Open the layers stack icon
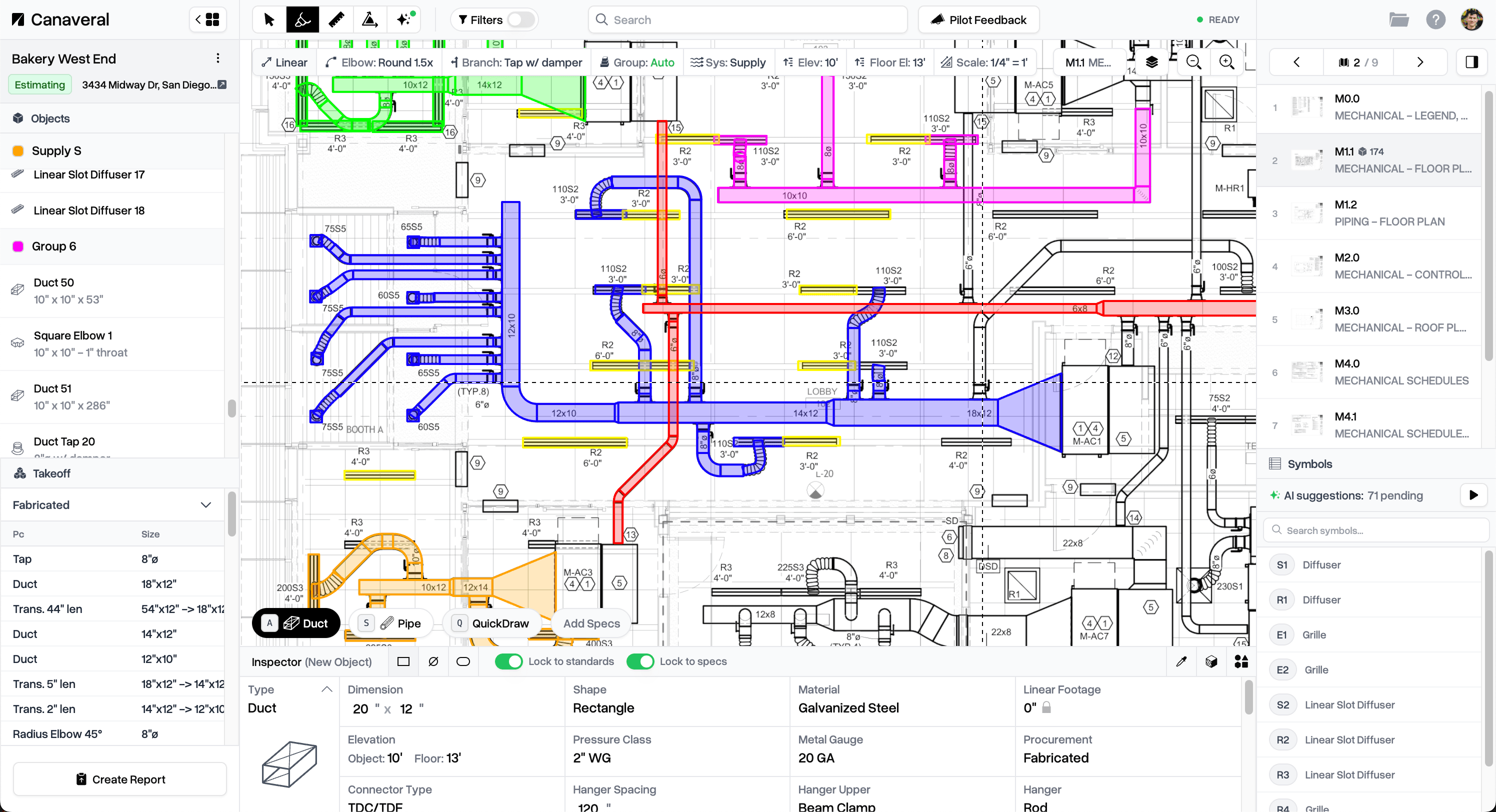Image resolution: width=1496 pixels, height=812 pixels. (1151, 62)
